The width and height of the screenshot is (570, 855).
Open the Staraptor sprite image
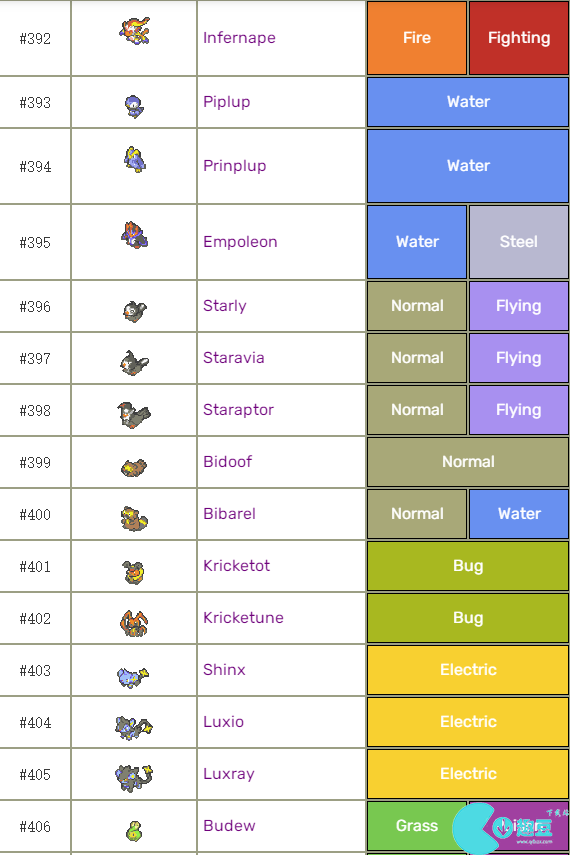point(134,414)
